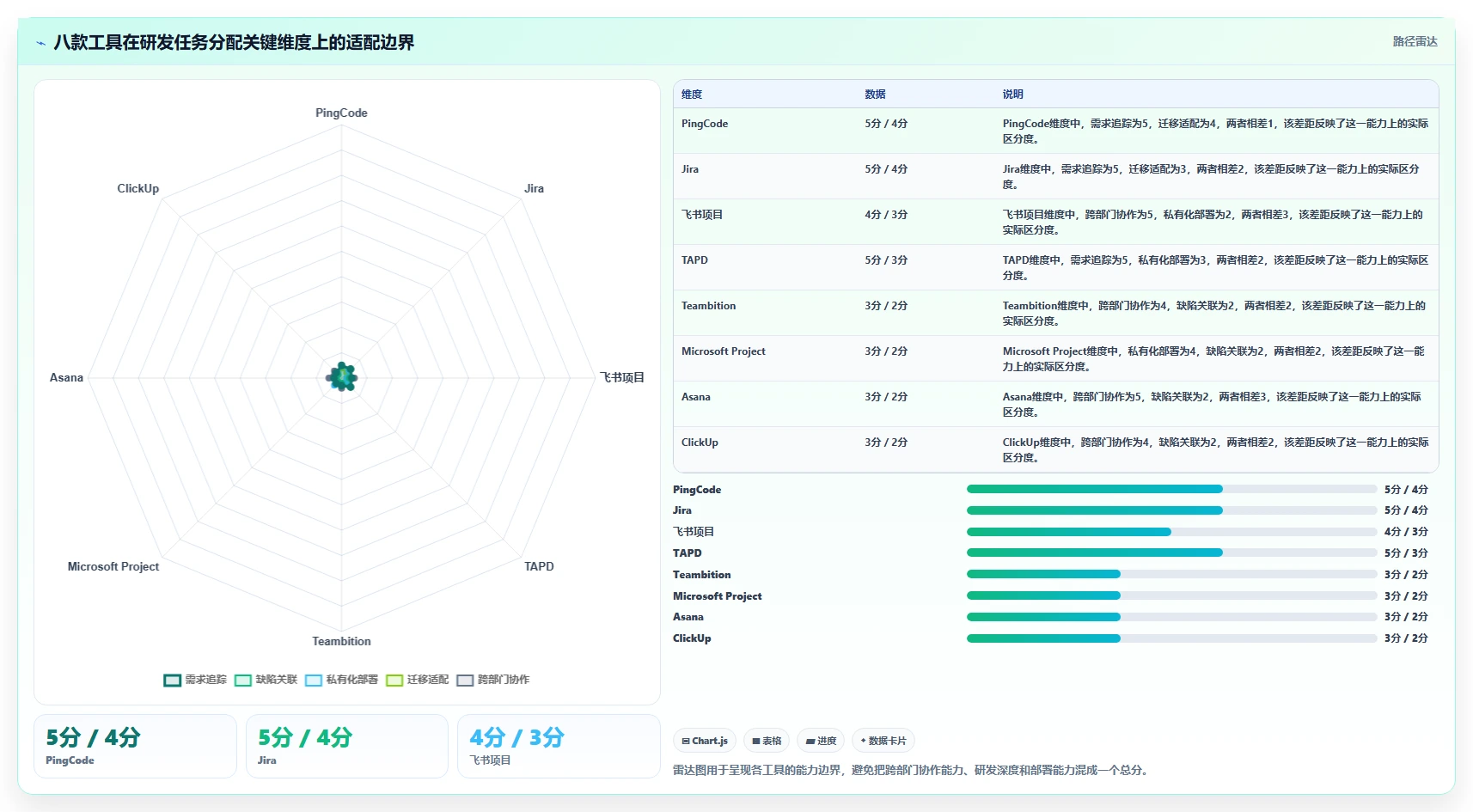
Task: Click the 飞书项目 axis label on radar chart
Action: point(622,377)
